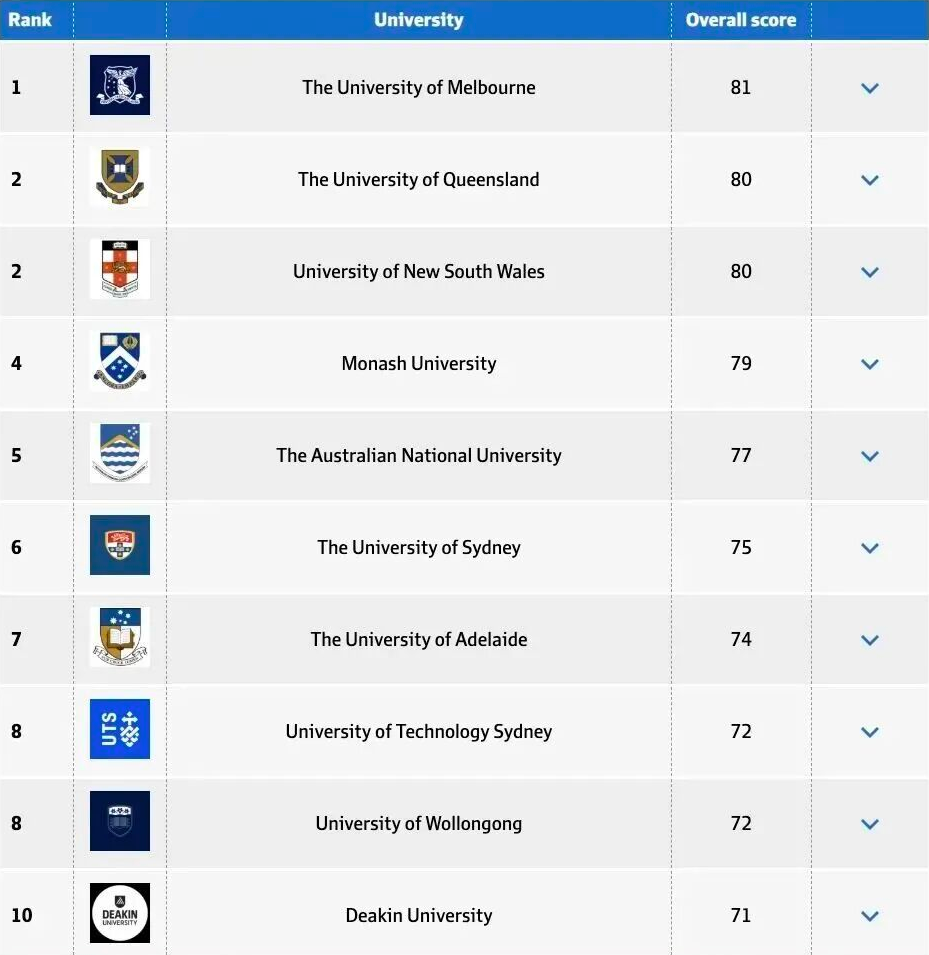Click the blue UTS logo
The image size is (929, 955).
[120, 730]
